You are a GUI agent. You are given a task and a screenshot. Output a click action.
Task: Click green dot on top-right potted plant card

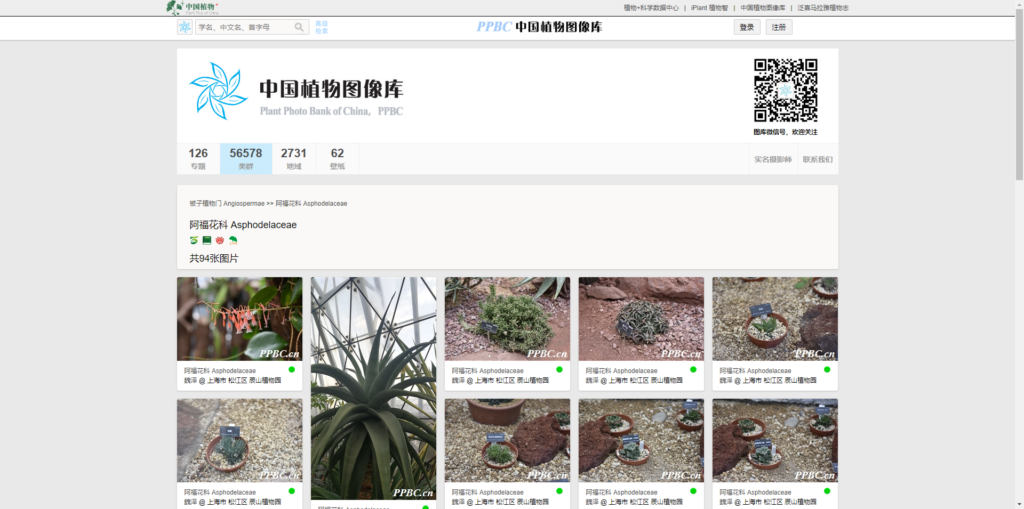coord(827,370)
